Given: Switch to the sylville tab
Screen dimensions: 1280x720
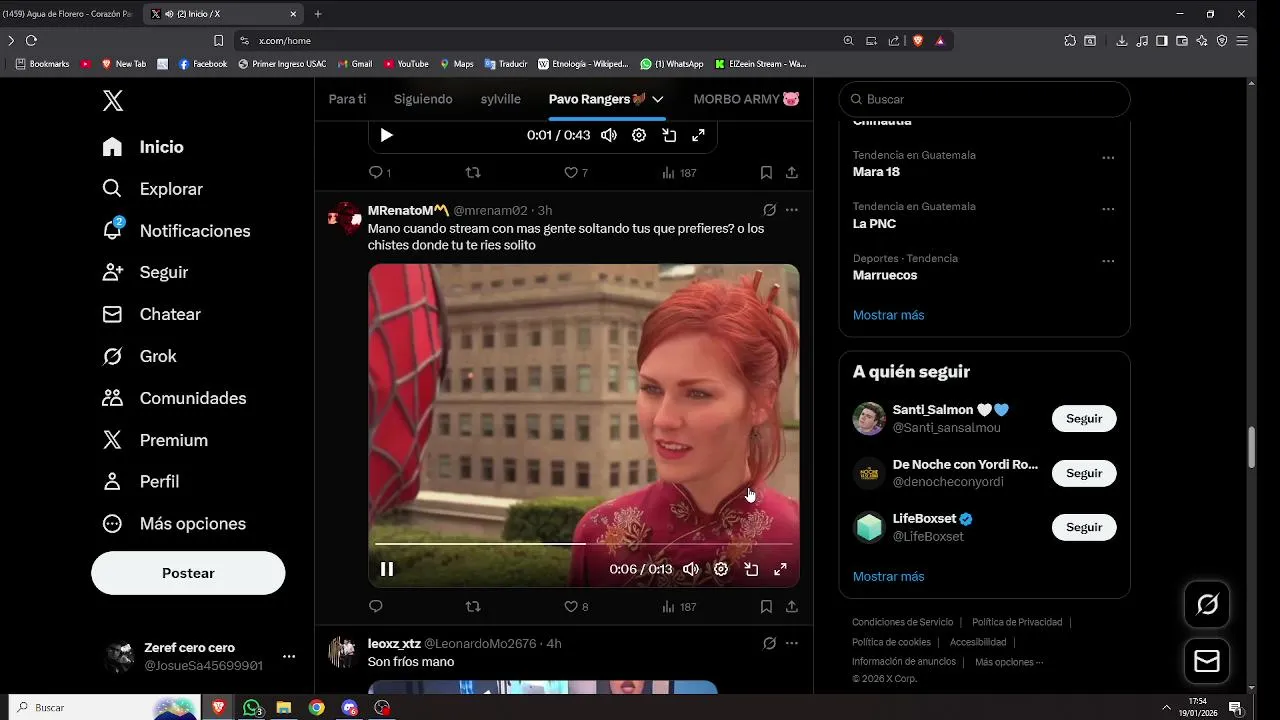Looking at the screenshot, I should click(500, 99).
